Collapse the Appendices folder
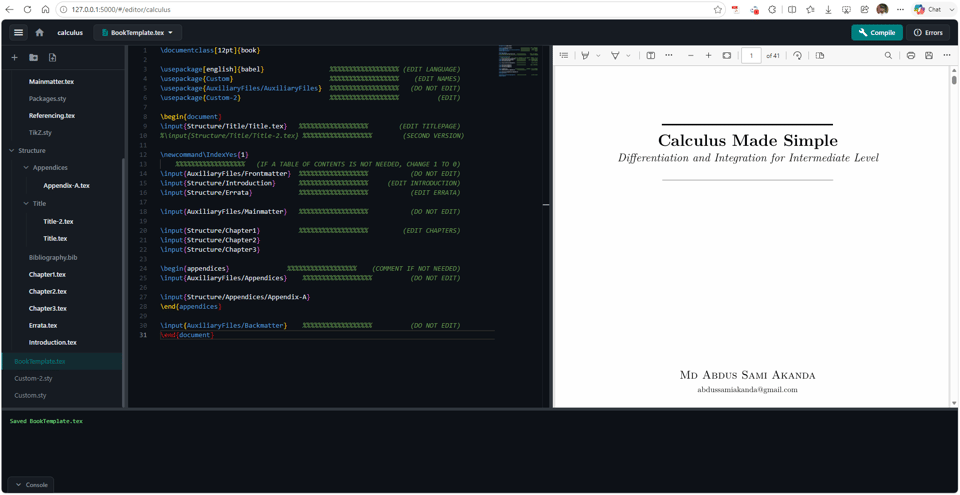 (x=26, y=167)
